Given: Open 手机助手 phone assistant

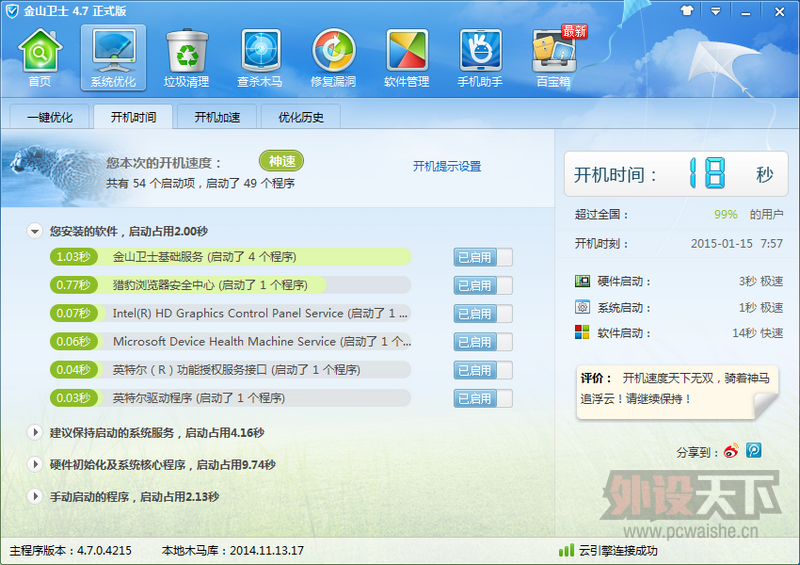Looking at the screenshot, I should point(480,58).
